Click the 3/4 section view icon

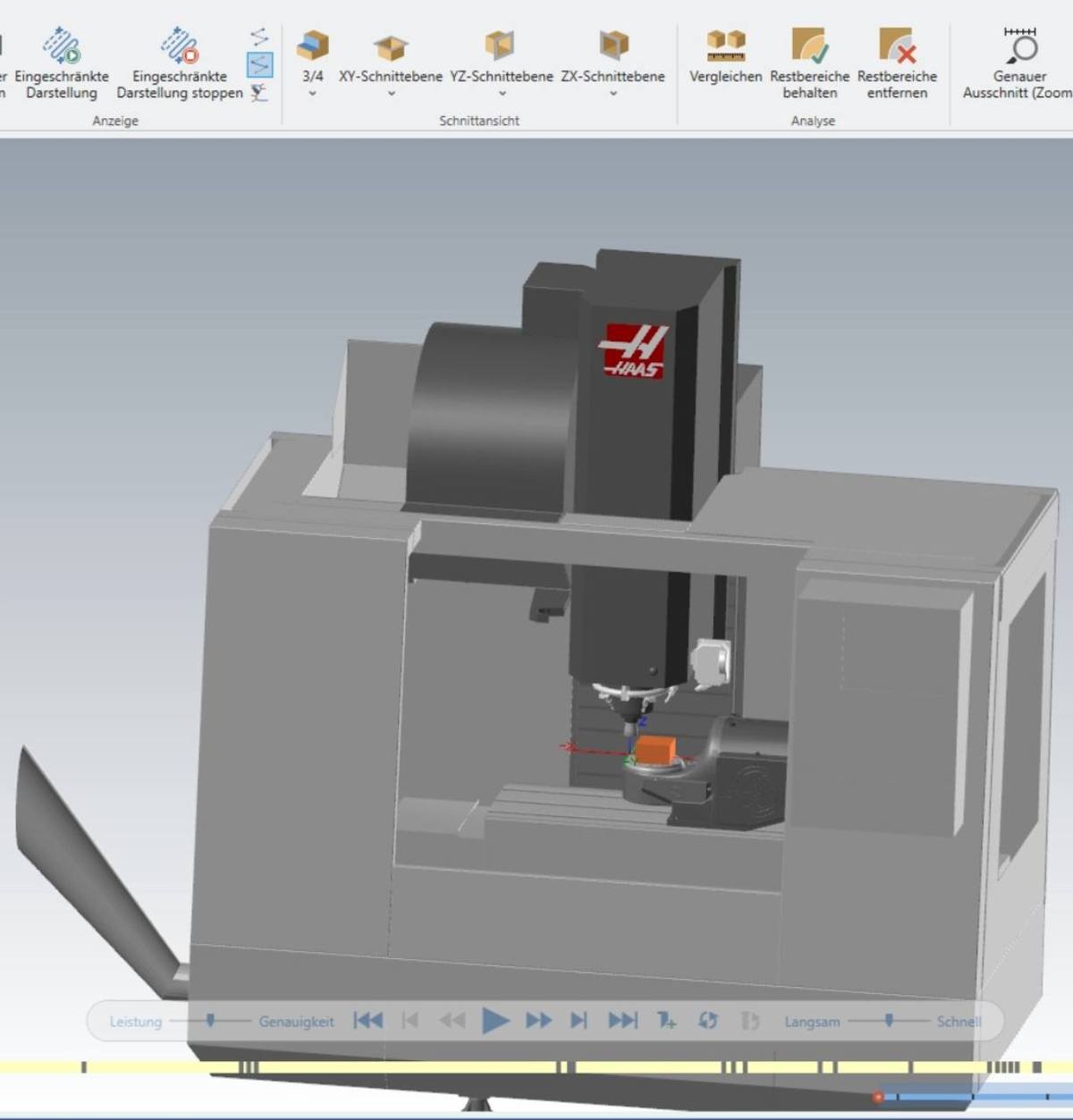point(313,45)
